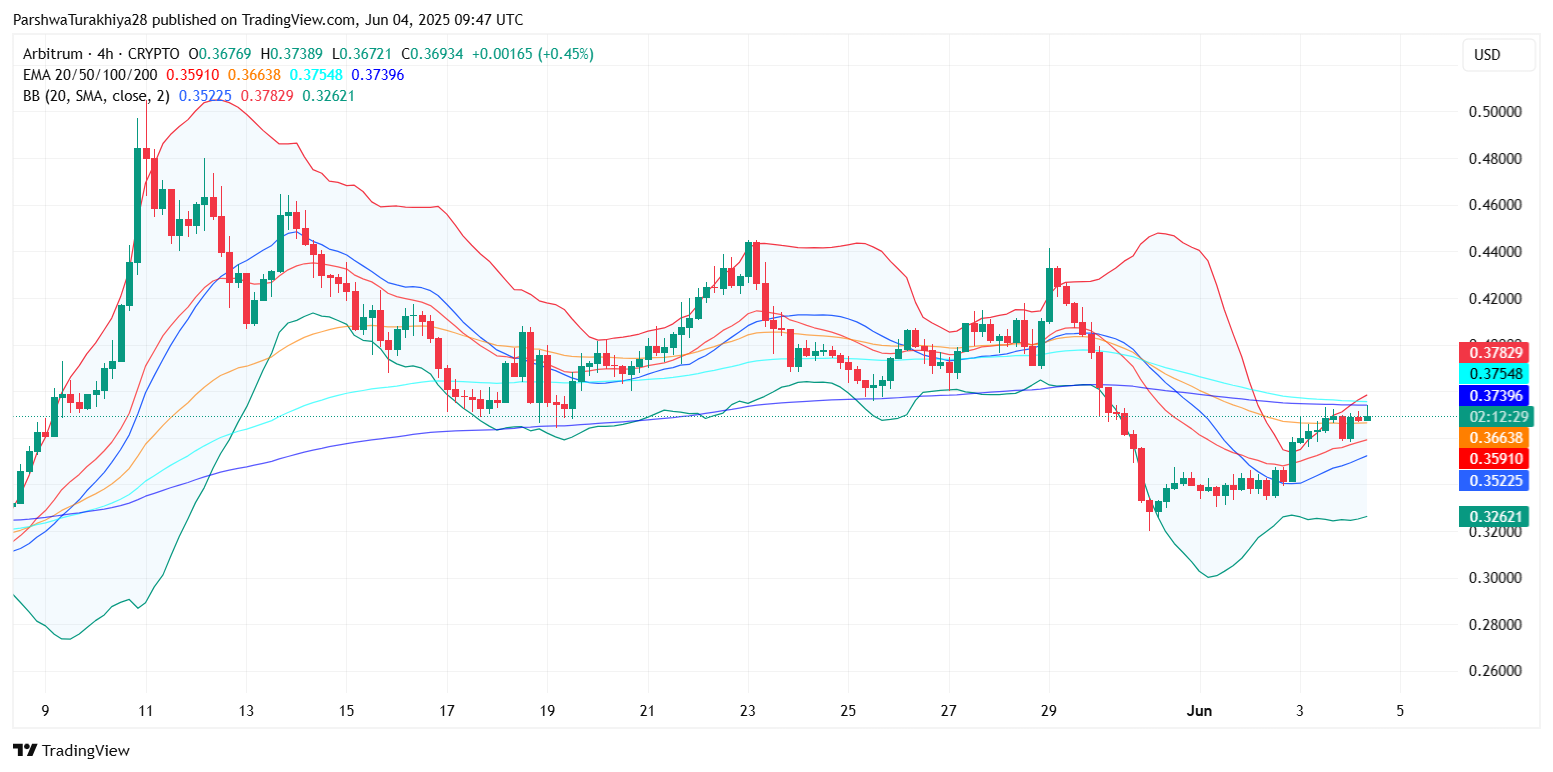Click the TradingView logo icon

25,750
